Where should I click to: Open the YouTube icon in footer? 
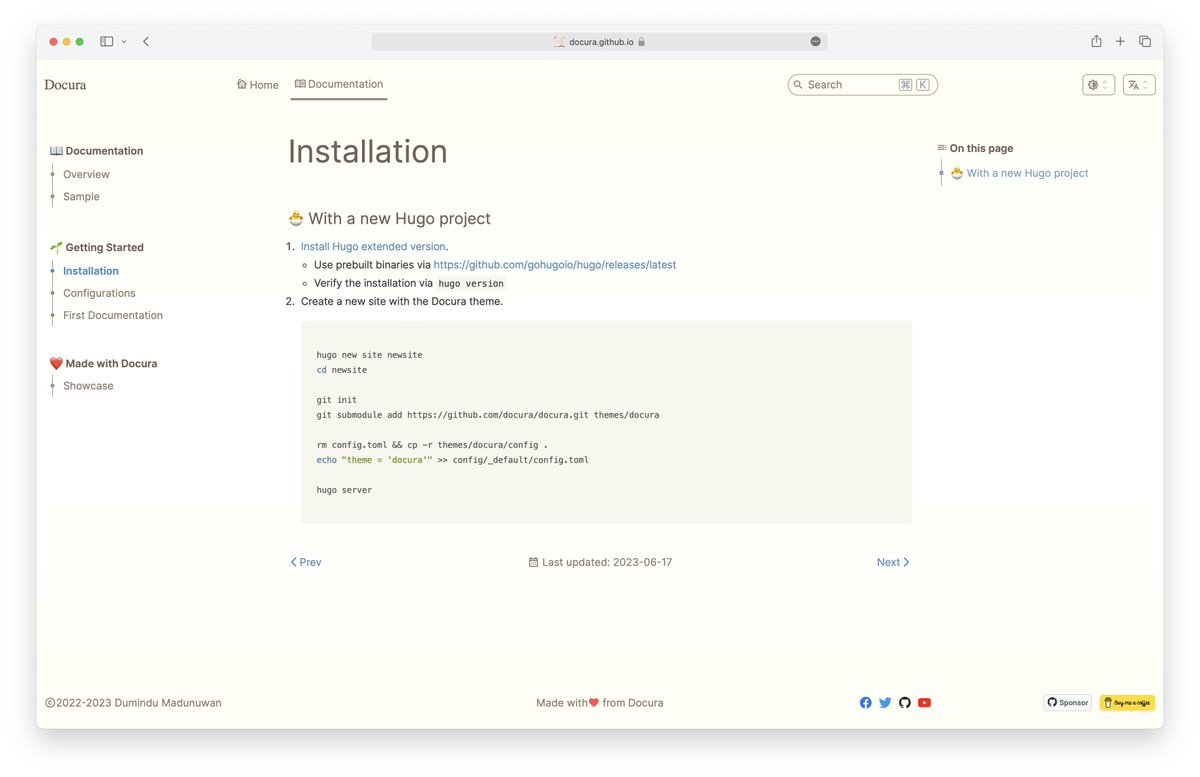pos(924,703)
